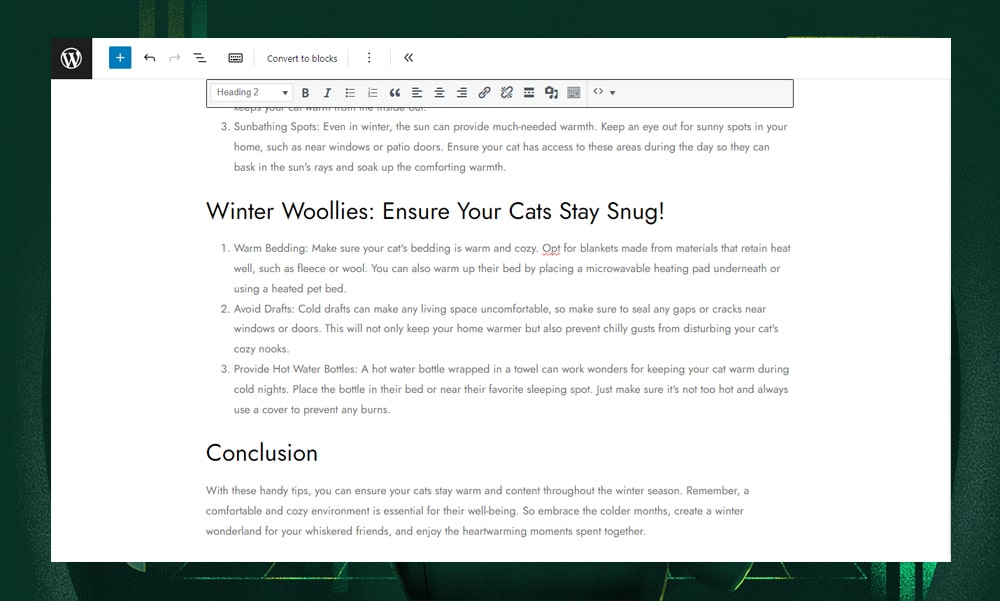
Task: Expand the code options dropdown arrow
Action: click(x=612, y=93)
